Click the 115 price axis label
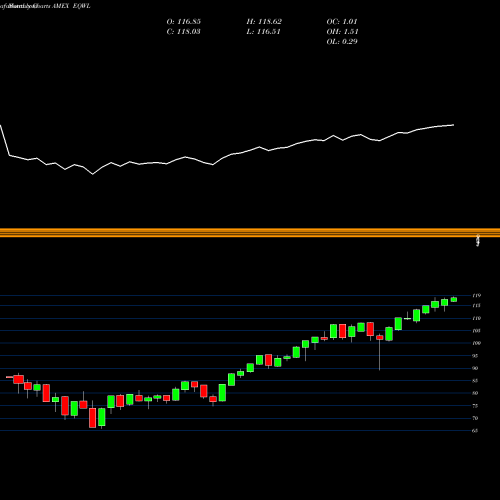 476,306
